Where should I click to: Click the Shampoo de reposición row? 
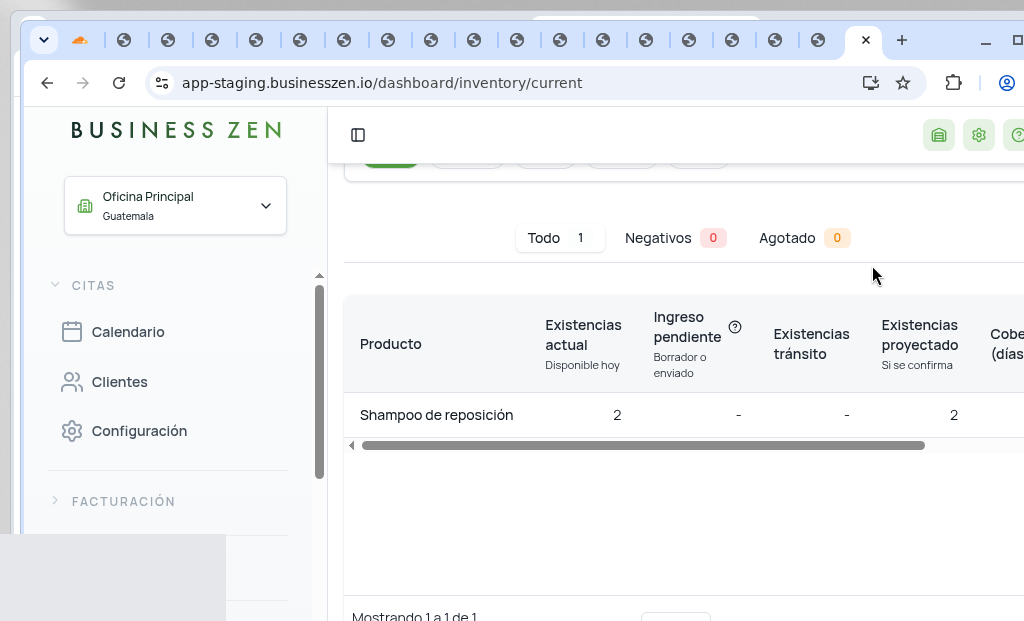click(684, 415)
